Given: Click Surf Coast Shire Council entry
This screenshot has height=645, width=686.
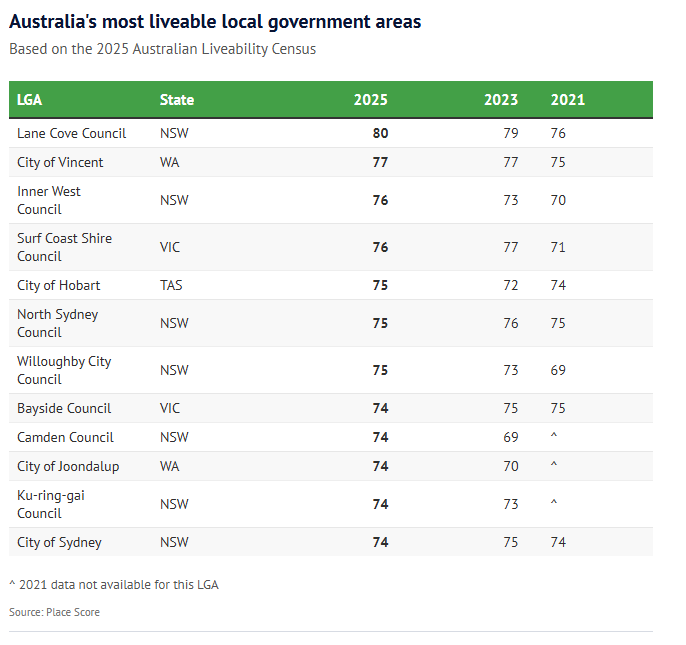Looking at the screenshot, I should pos(64,247).
